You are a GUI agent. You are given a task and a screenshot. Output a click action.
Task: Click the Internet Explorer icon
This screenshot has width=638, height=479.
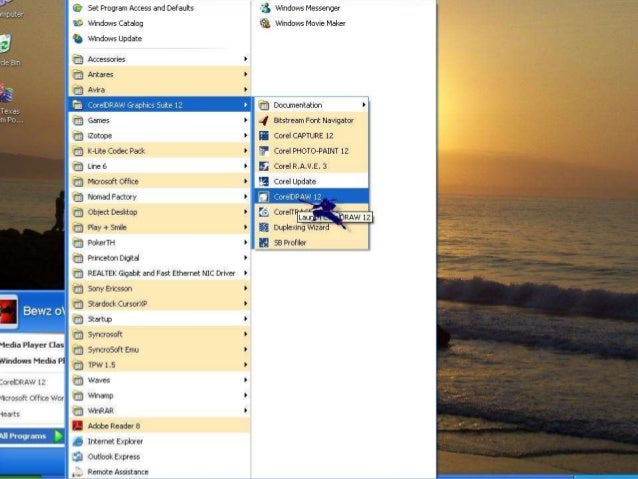[x=78, y=441]
